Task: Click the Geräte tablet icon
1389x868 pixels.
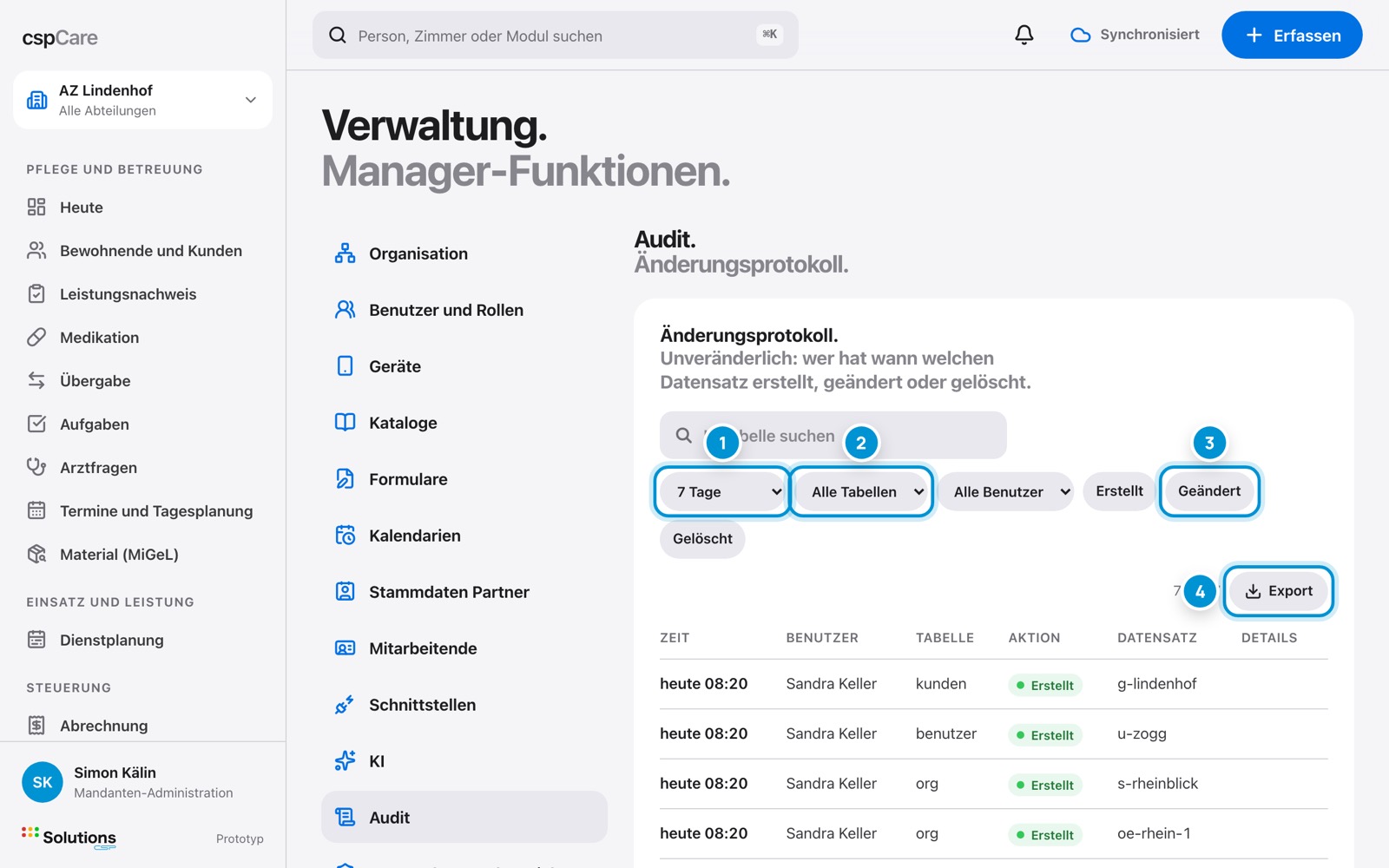Action: click(346, 366)
